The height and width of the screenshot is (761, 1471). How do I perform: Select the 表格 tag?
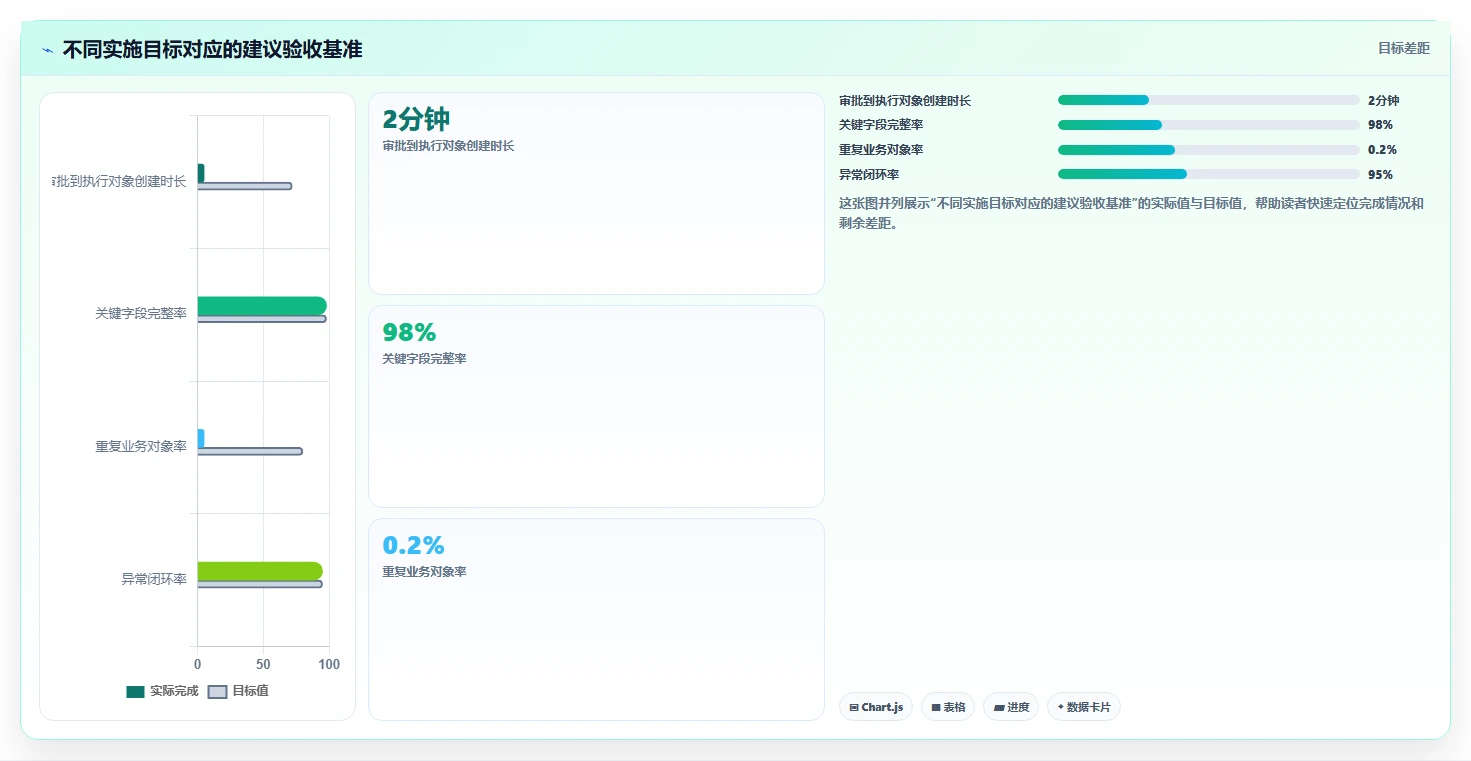coord(948,707)
